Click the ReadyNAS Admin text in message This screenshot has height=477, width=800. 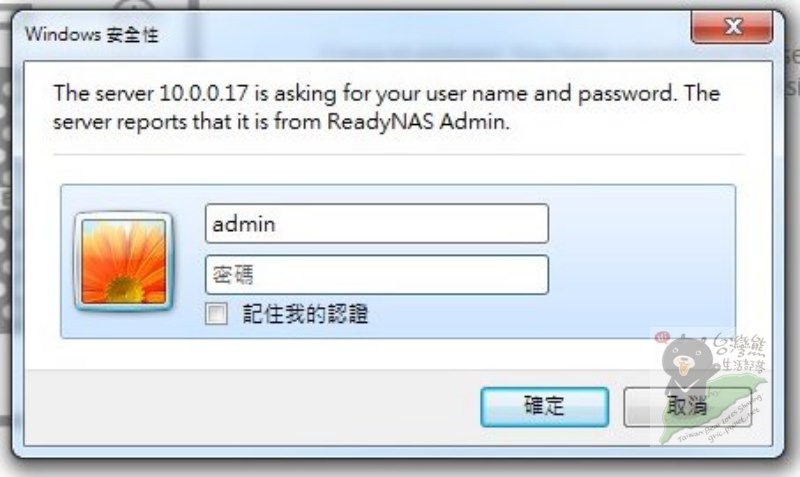(418, 122)
